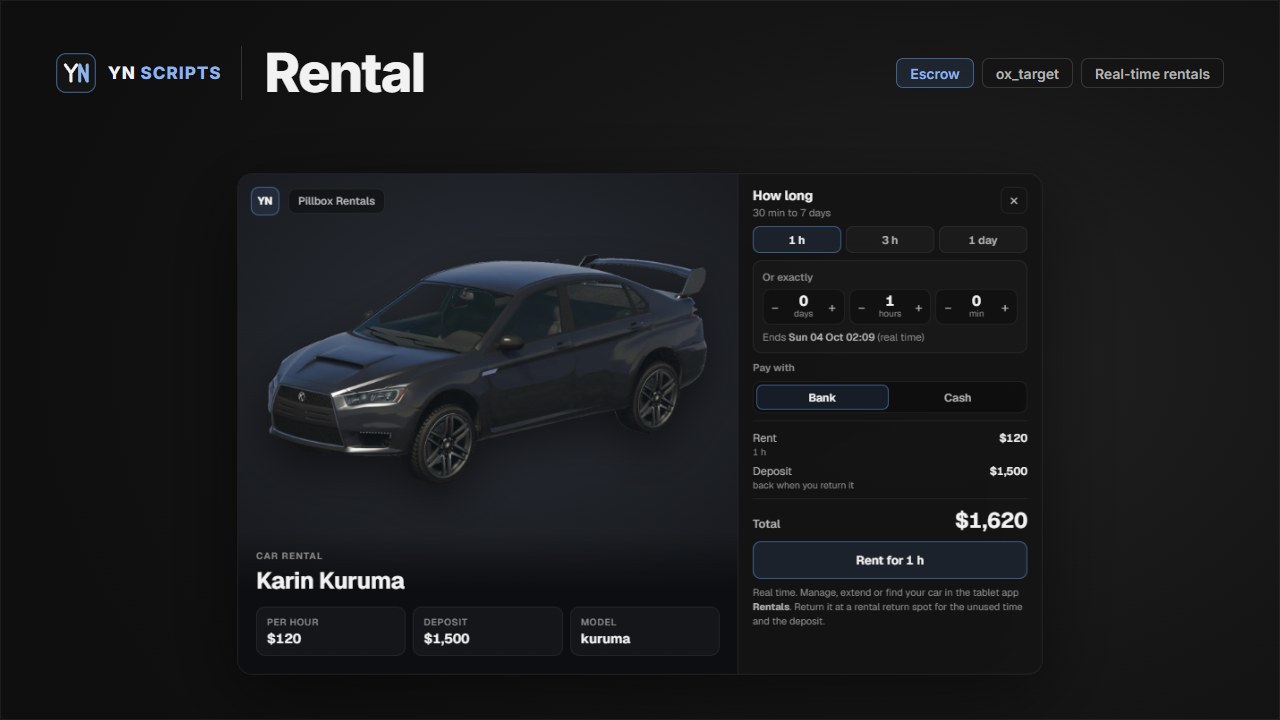Click the DEPOSIT $1,500 info card
1280x720 pixels.
click(488, 631)
